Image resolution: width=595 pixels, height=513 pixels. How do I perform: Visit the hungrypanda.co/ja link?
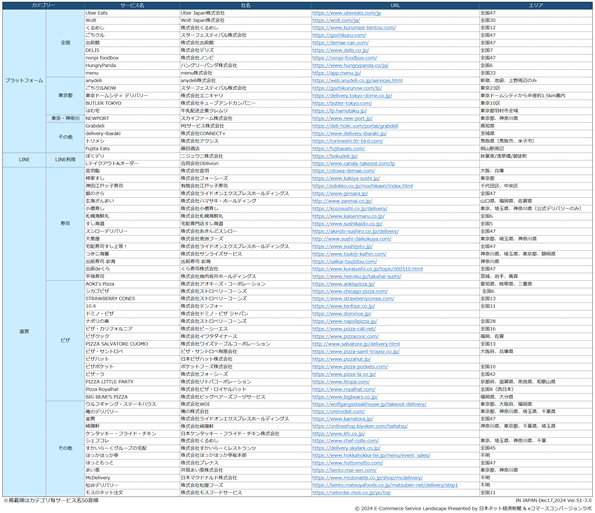click(350, 66)
